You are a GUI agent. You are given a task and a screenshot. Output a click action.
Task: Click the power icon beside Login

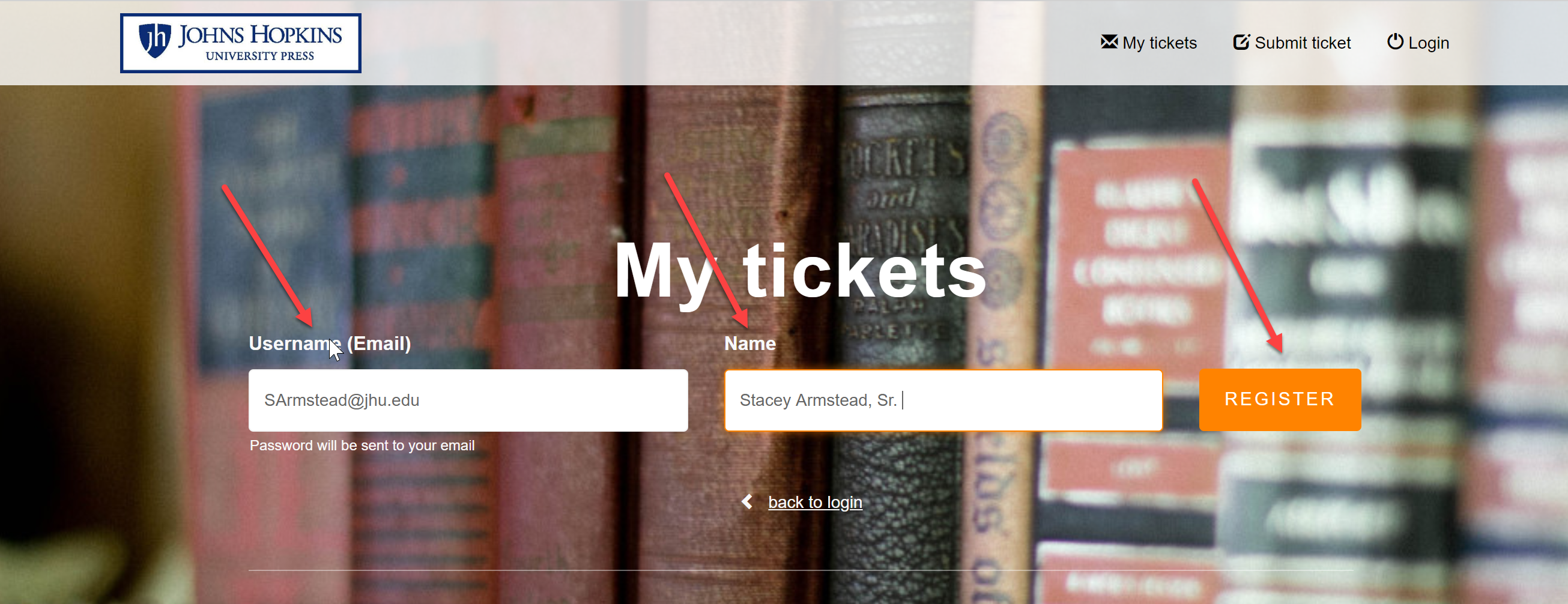click(1395, 41)
